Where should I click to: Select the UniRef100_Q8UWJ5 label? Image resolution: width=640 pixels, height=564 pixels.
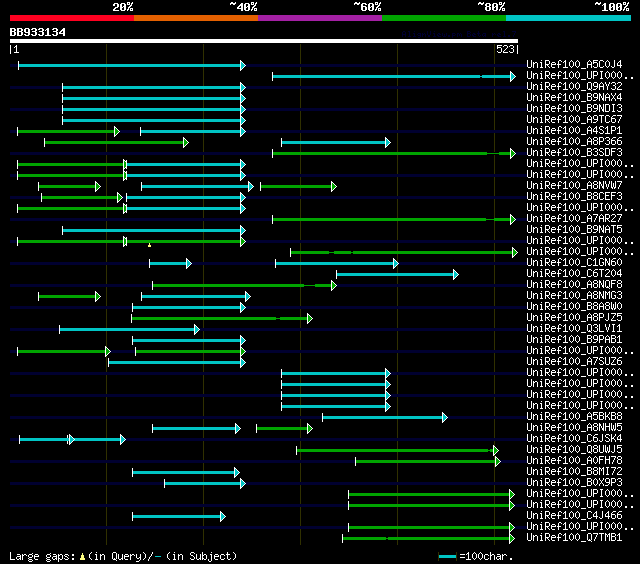574,449
